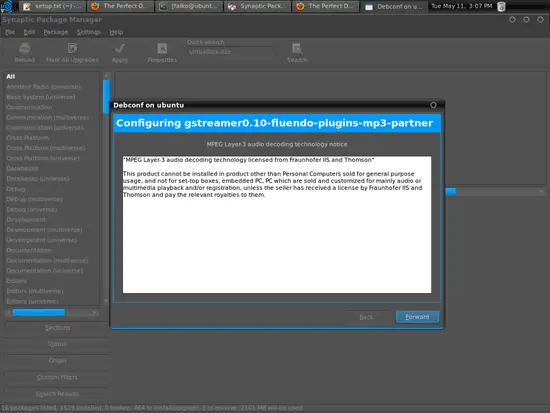The height and width of the screenshot is (413, 550).
Task: Click the Reload toolbar icon
Action: click(x=25, y=48)
